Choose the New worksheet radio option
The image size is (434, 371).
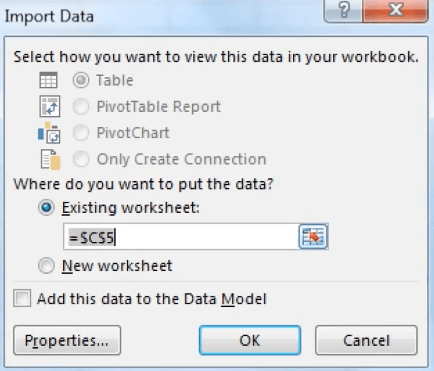46,266
